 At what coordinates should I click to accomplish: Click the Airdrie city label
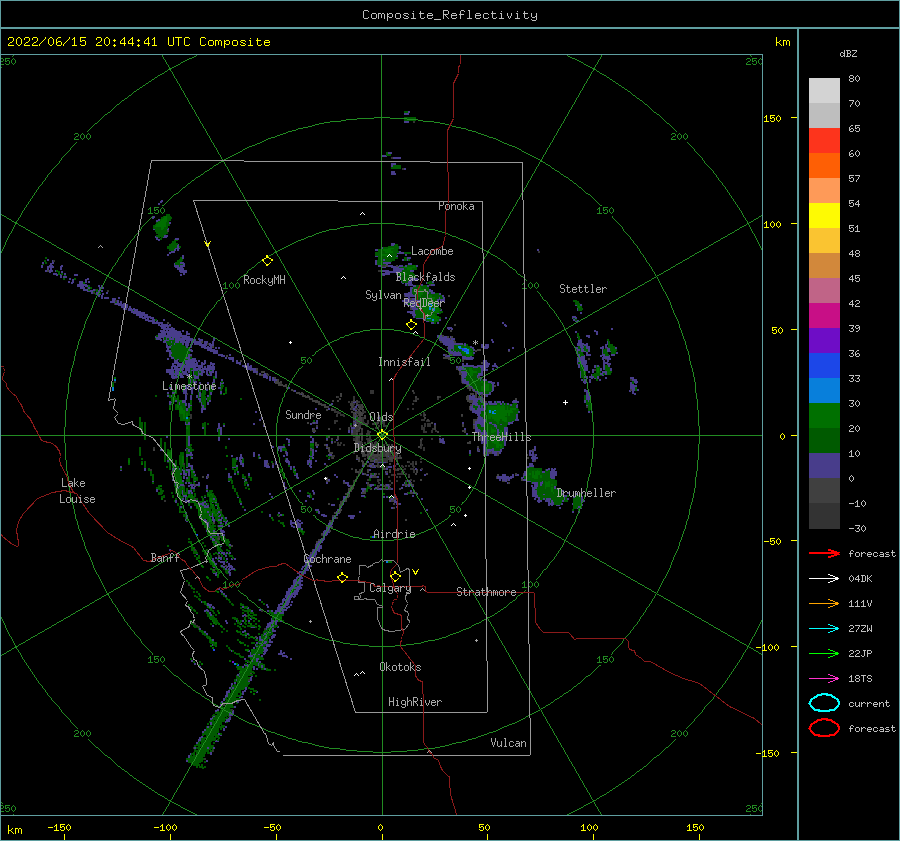[x=394, y=534]
